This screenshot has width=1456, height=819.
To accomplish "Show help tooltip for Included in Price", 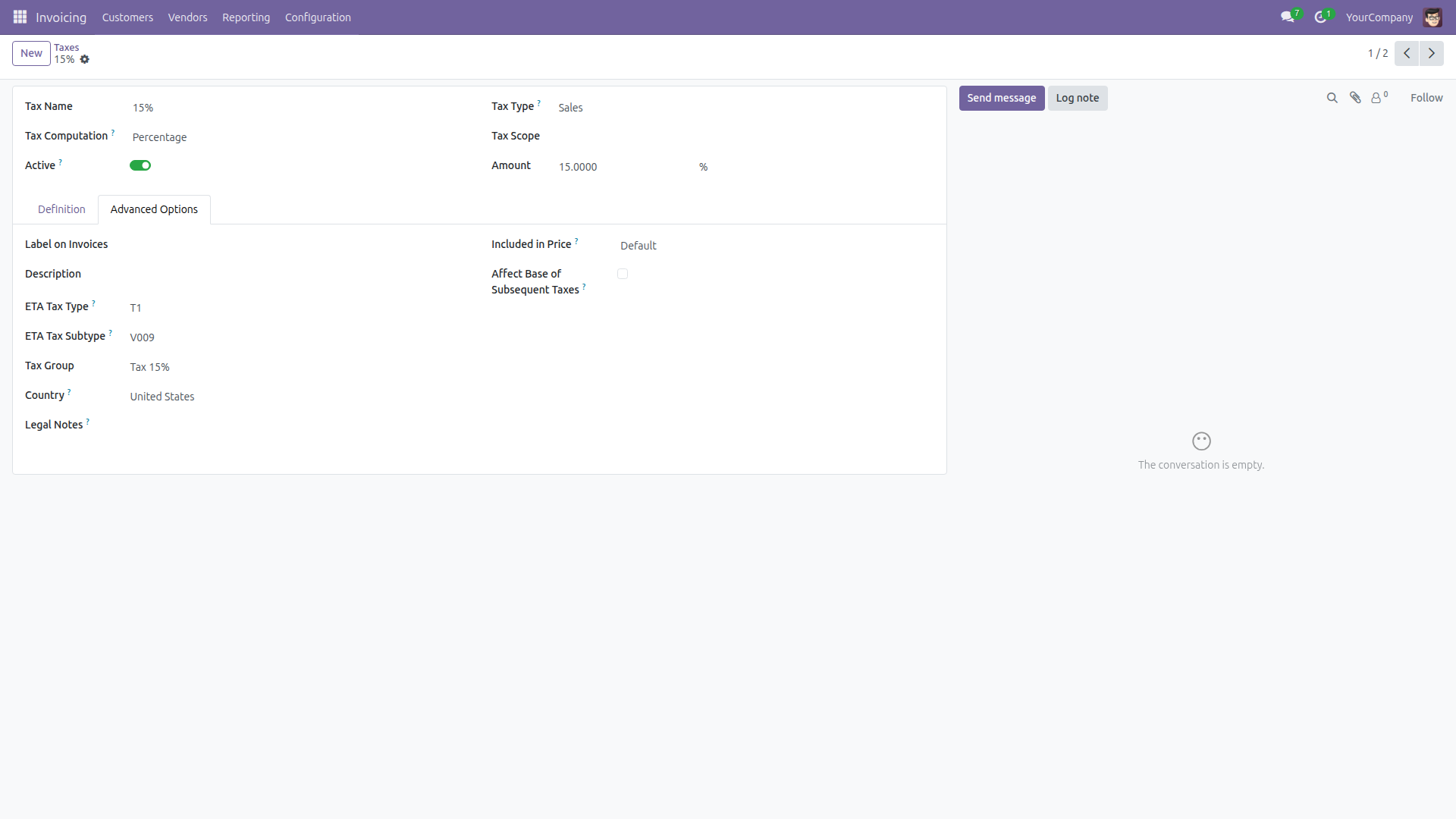I will (x=576, y=241).
